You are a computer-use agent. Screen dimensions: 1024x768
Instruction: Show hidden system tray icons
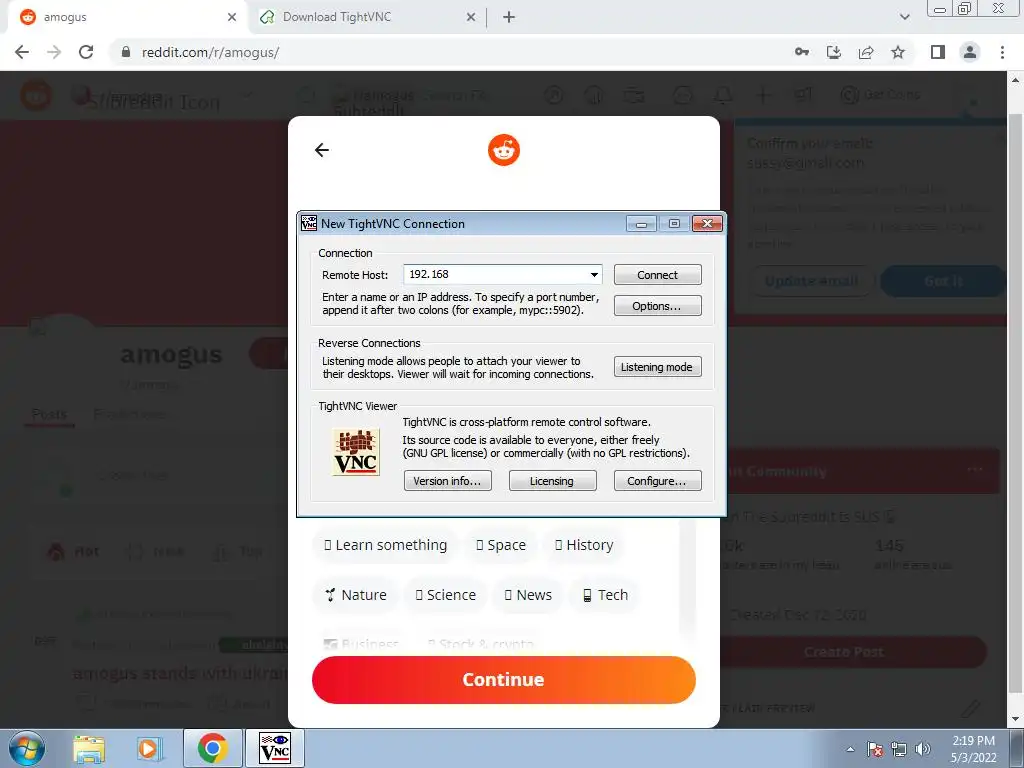pos(850,749)
